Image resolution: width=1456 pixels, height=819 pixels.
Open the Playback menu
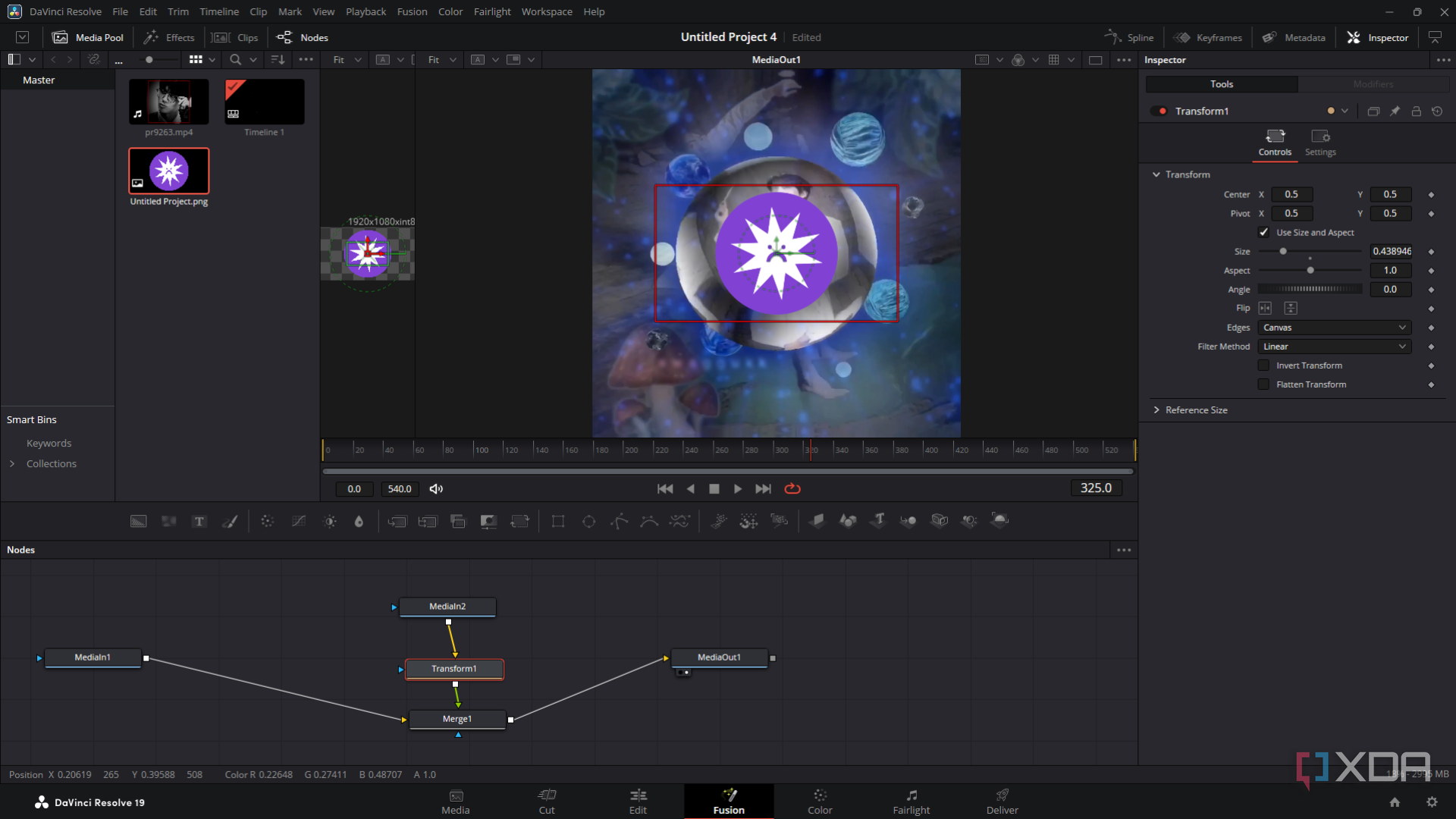[366, 11]
